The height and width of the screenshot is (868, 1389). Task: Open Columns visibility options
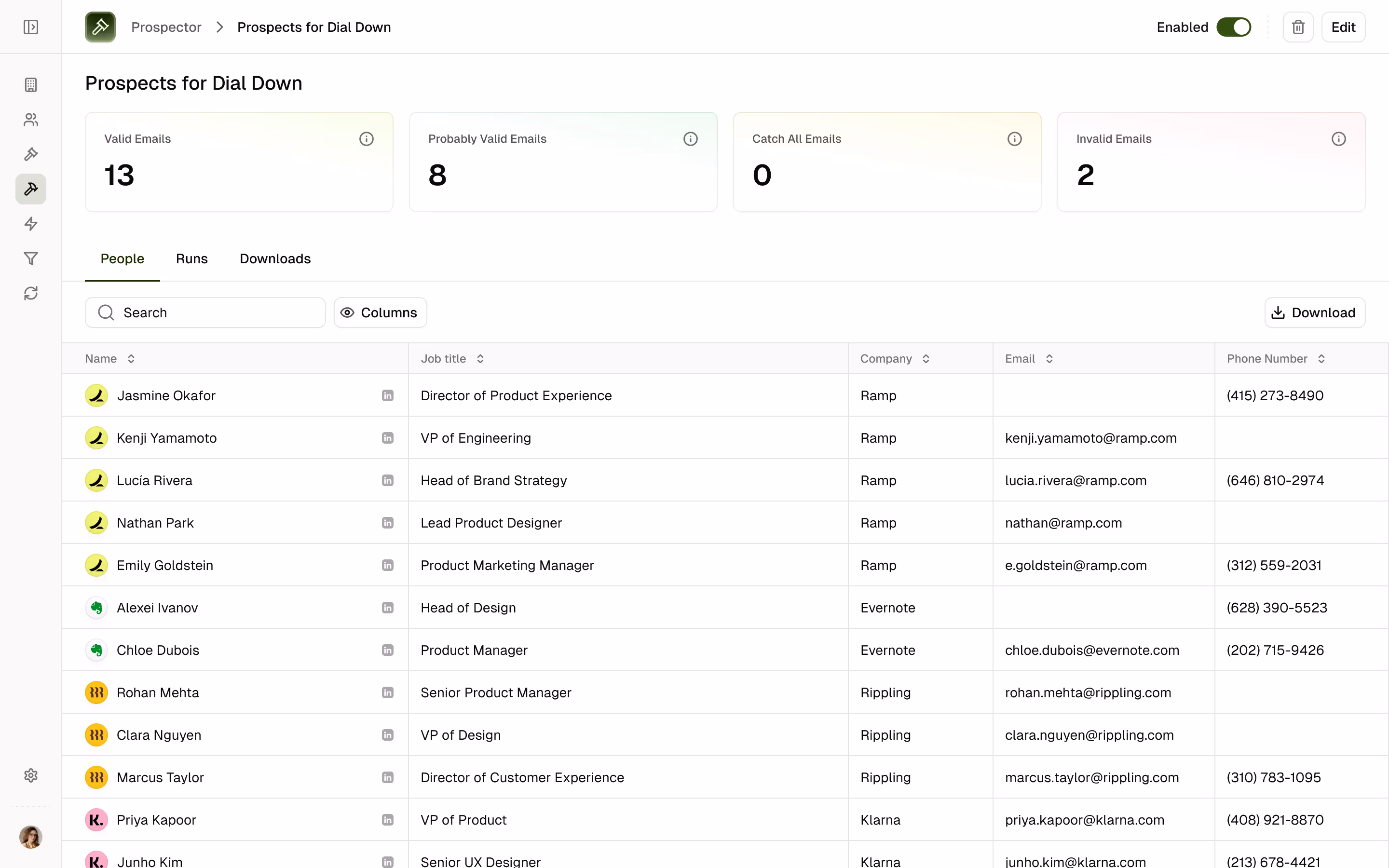pyautogui.click(x=380, y=312)
